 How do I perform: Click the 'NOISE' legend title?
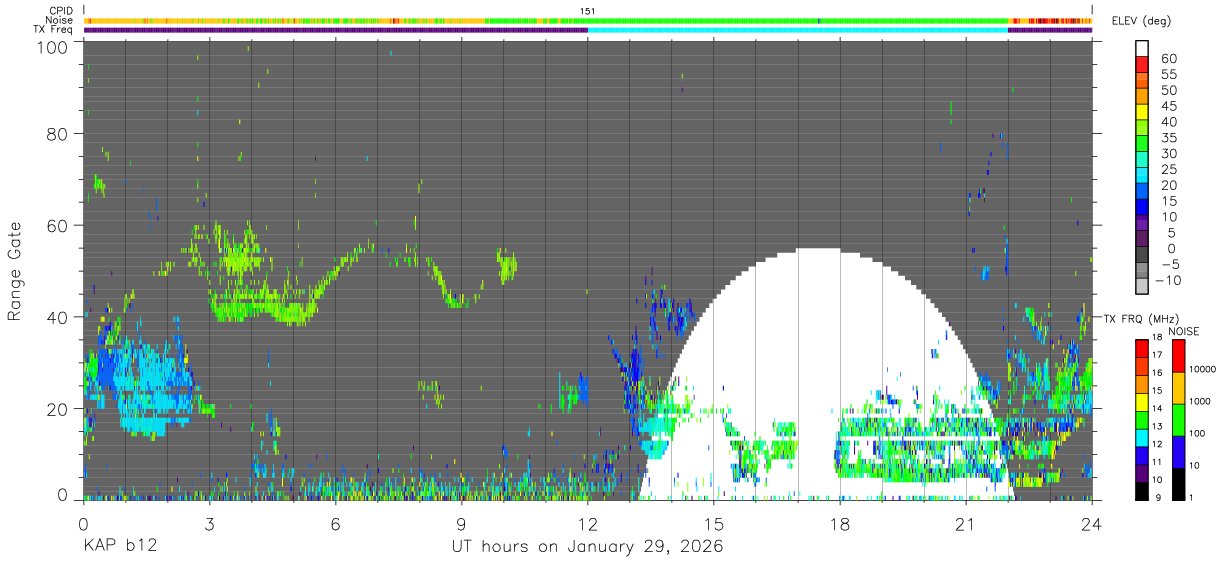pyautogui.click(x=1186, y=331)
